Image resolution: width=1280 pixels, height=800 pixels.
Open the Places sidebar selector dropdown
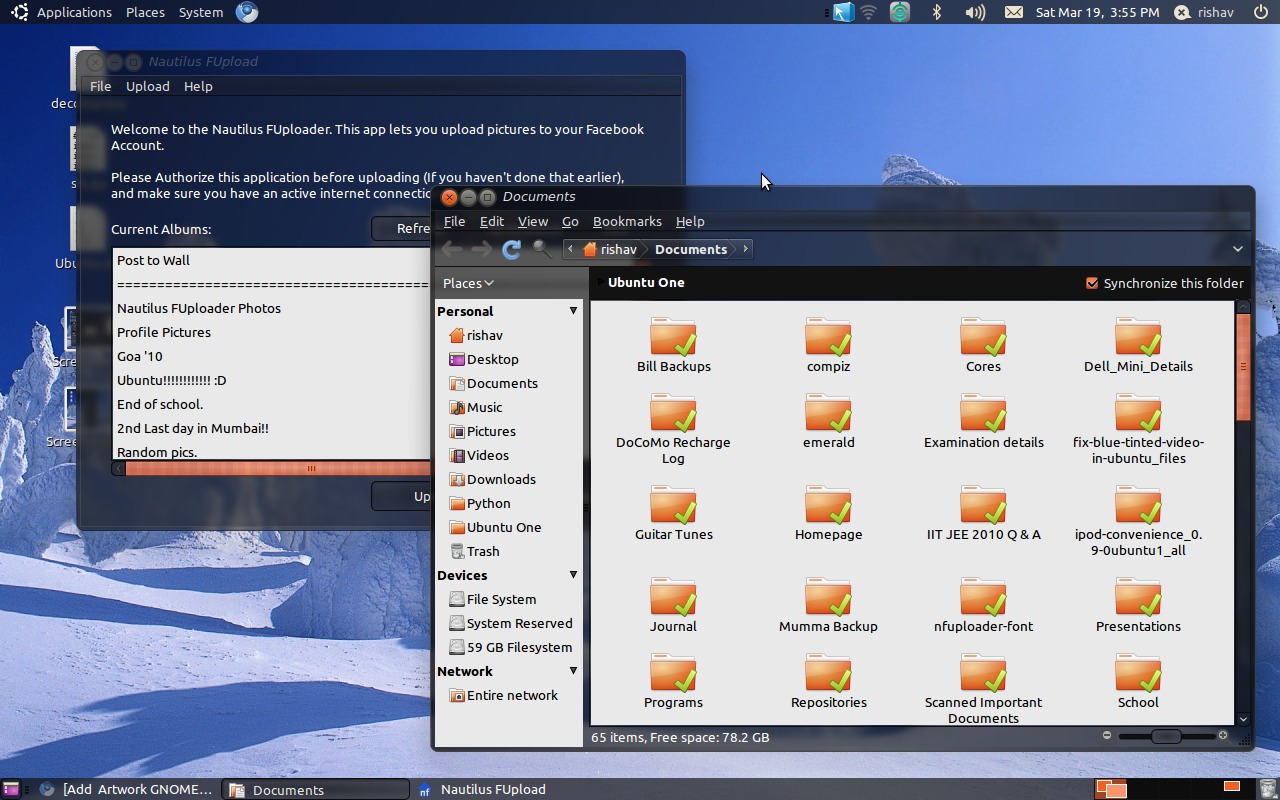(x=469, y=283)
